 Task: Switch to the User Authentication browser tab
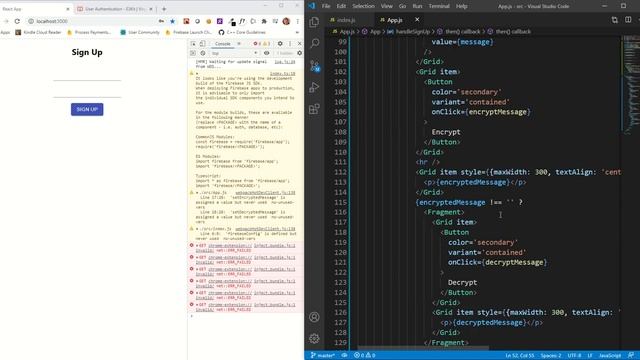tap(114, 9)
